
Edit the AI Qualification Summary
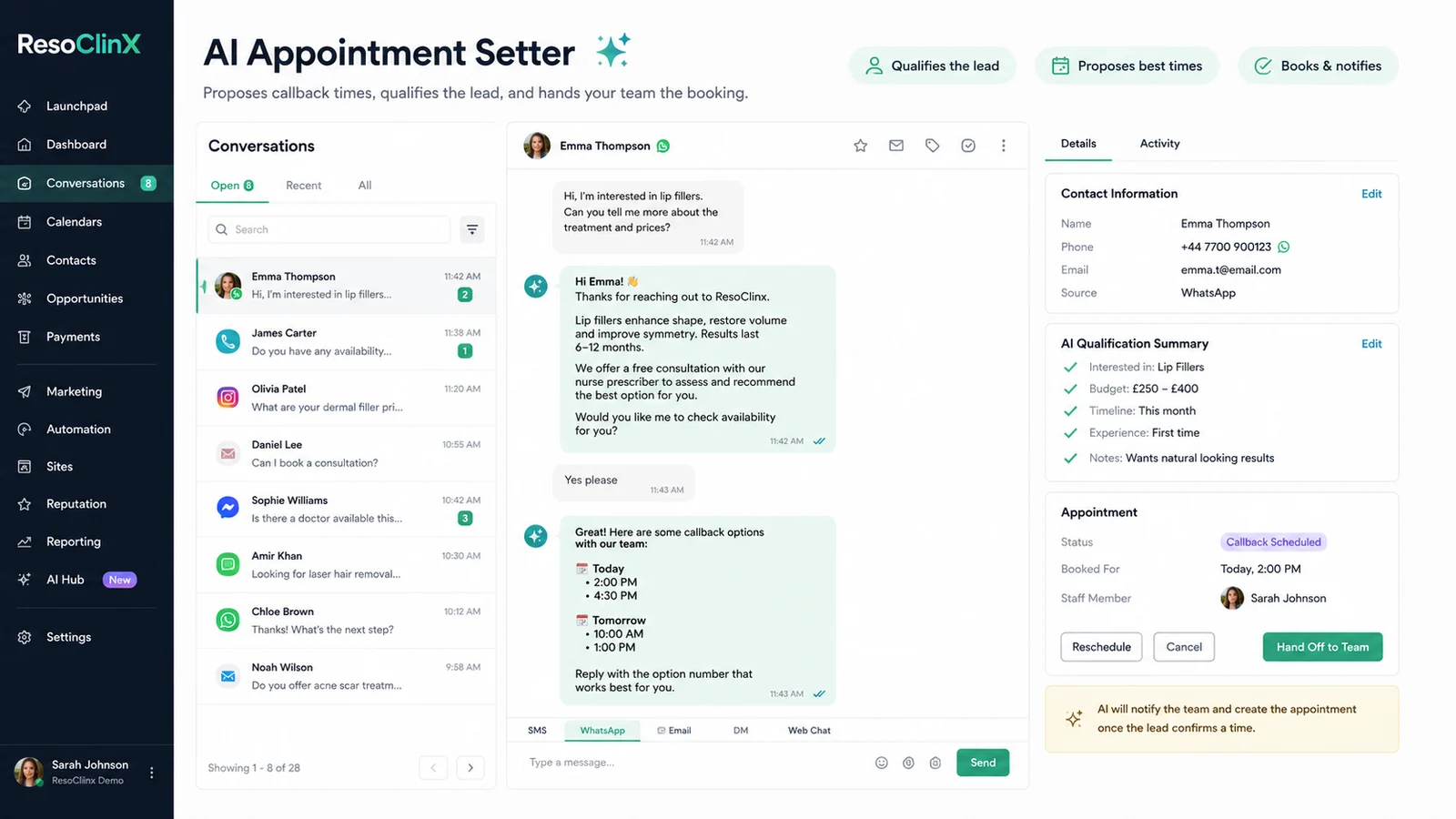coord(1371,344)
